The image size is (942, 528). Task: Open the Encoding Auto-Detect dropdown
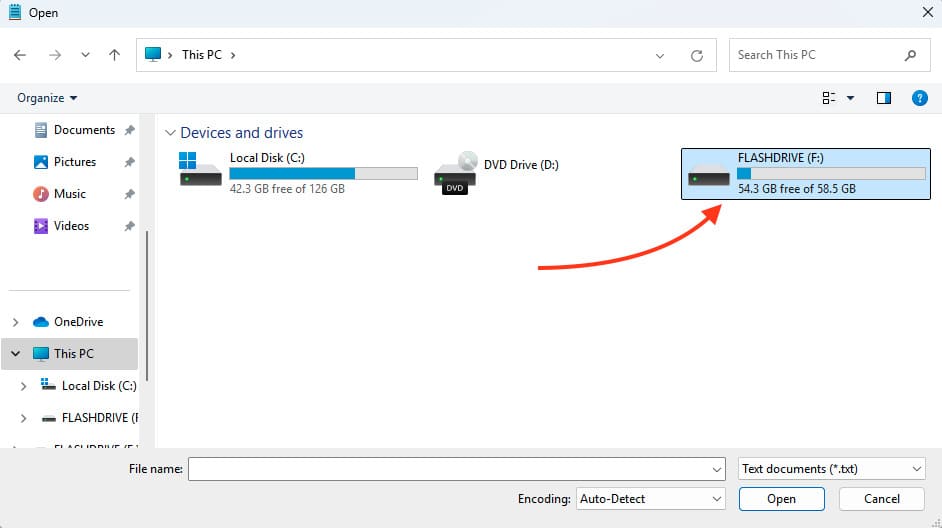point(650,499)
